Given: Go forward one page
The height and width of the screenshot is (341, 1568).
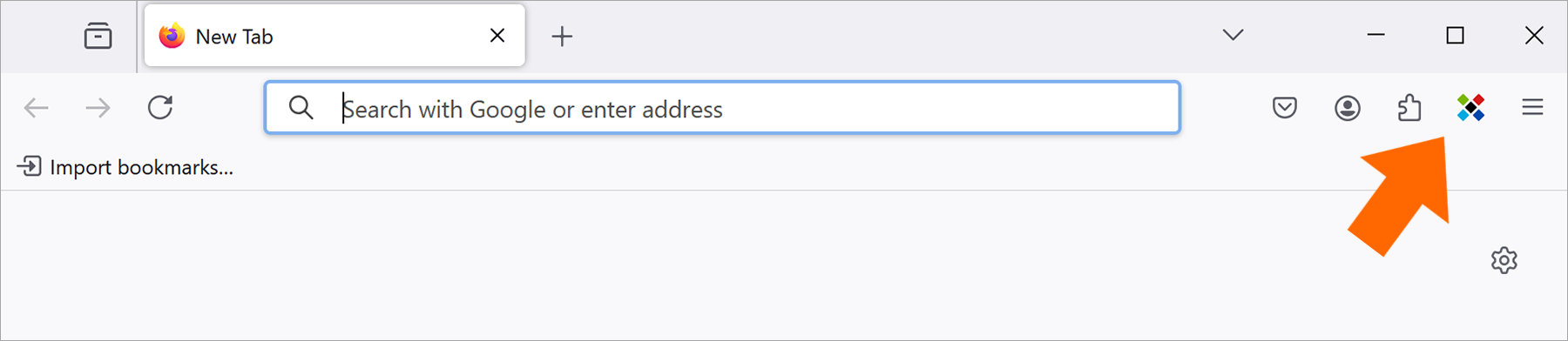Looking at the screenshot, I should pyautogui.click(x=98, y=108).
